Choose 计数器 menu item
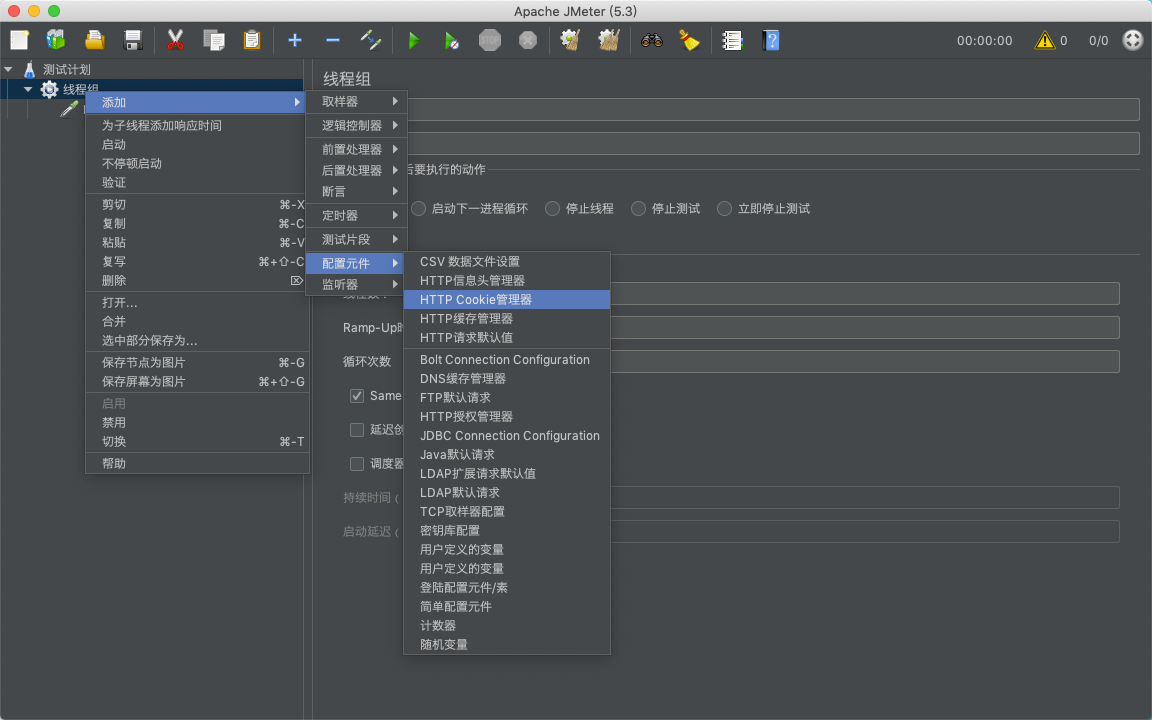The height and width of the screenshot is (720, 1152). click(x=507, y=626)
